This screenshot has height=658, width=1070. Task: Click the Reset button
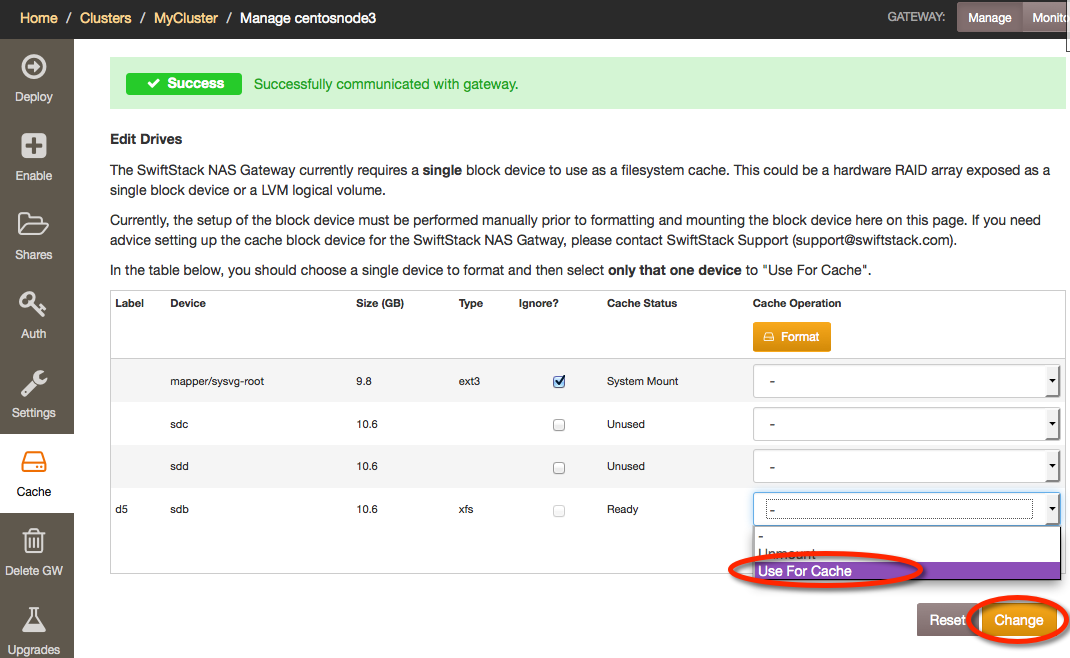[947, 620]
